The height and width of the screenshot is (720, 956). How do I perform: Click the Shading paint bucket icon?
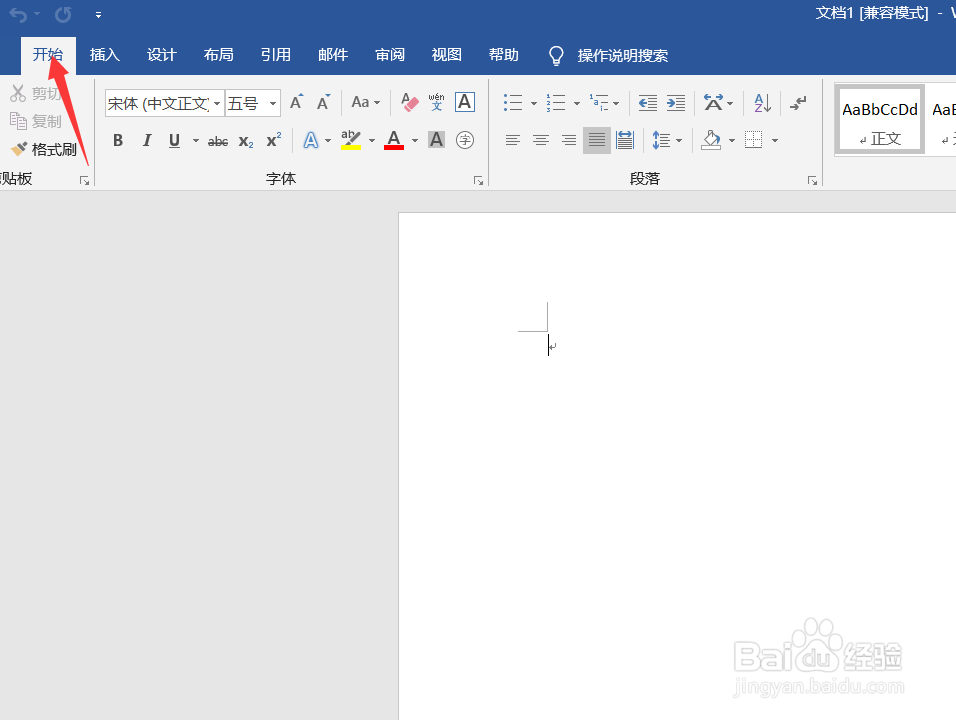[x=711, y=140]
